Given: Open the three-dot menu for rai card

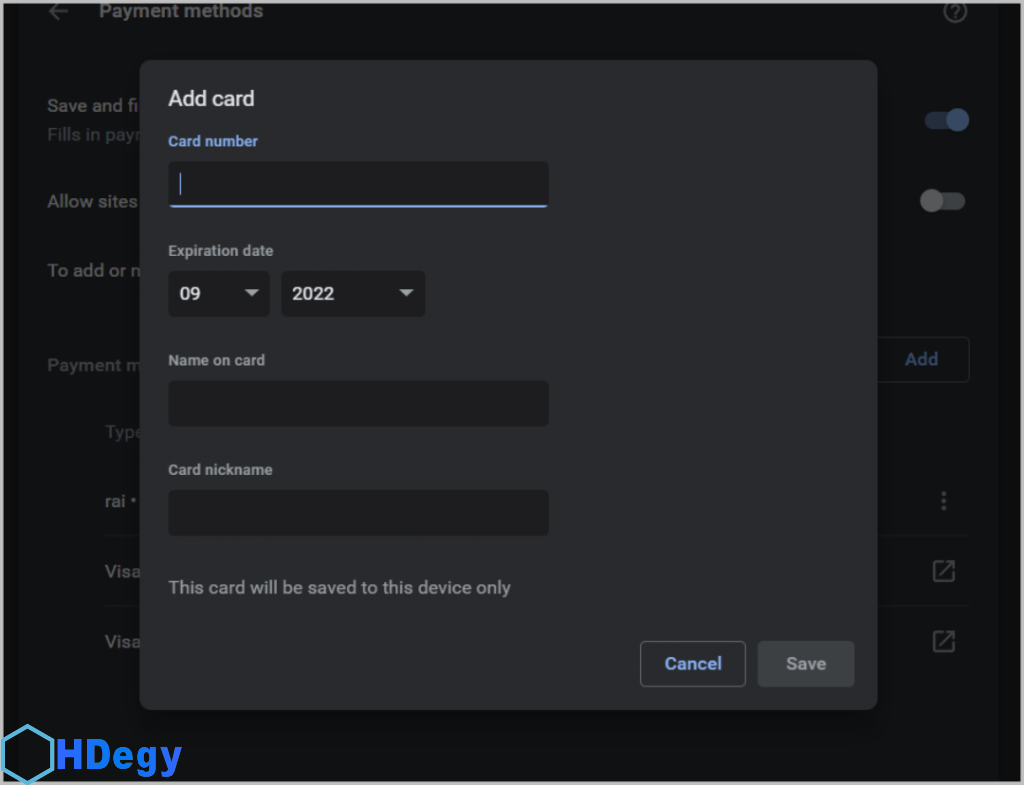Looking at the screenshot, I should [943, 501].
